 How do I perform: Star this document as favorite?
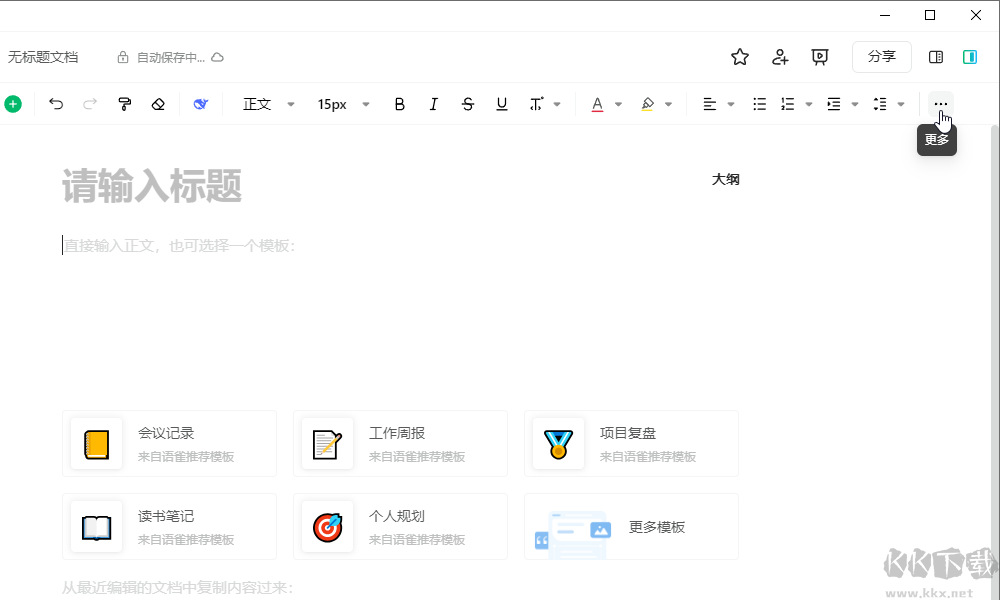739,57
